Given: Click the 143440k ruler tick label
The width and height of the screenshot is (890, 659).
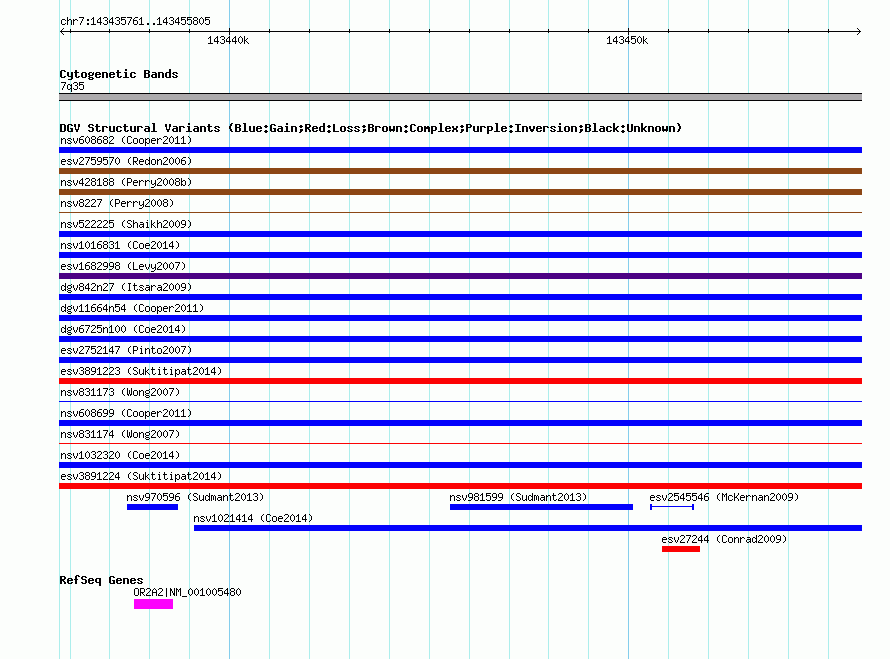Looking at the screenshot, I should [228, 40].
